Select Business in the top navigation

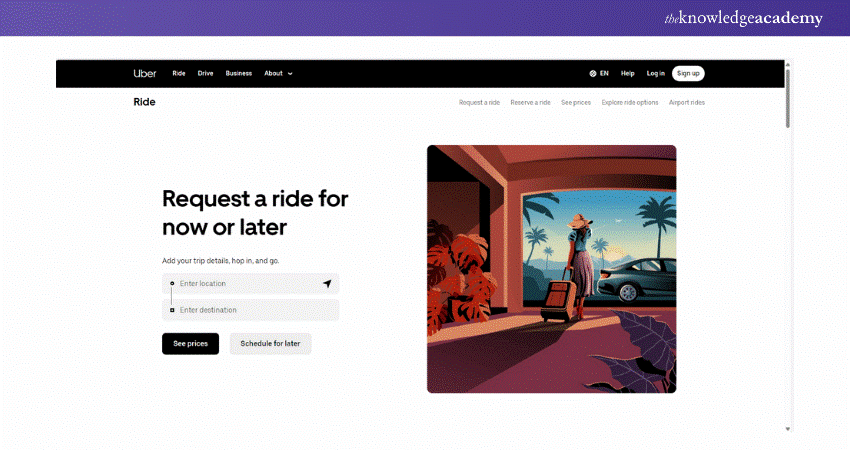coord(239,73)
